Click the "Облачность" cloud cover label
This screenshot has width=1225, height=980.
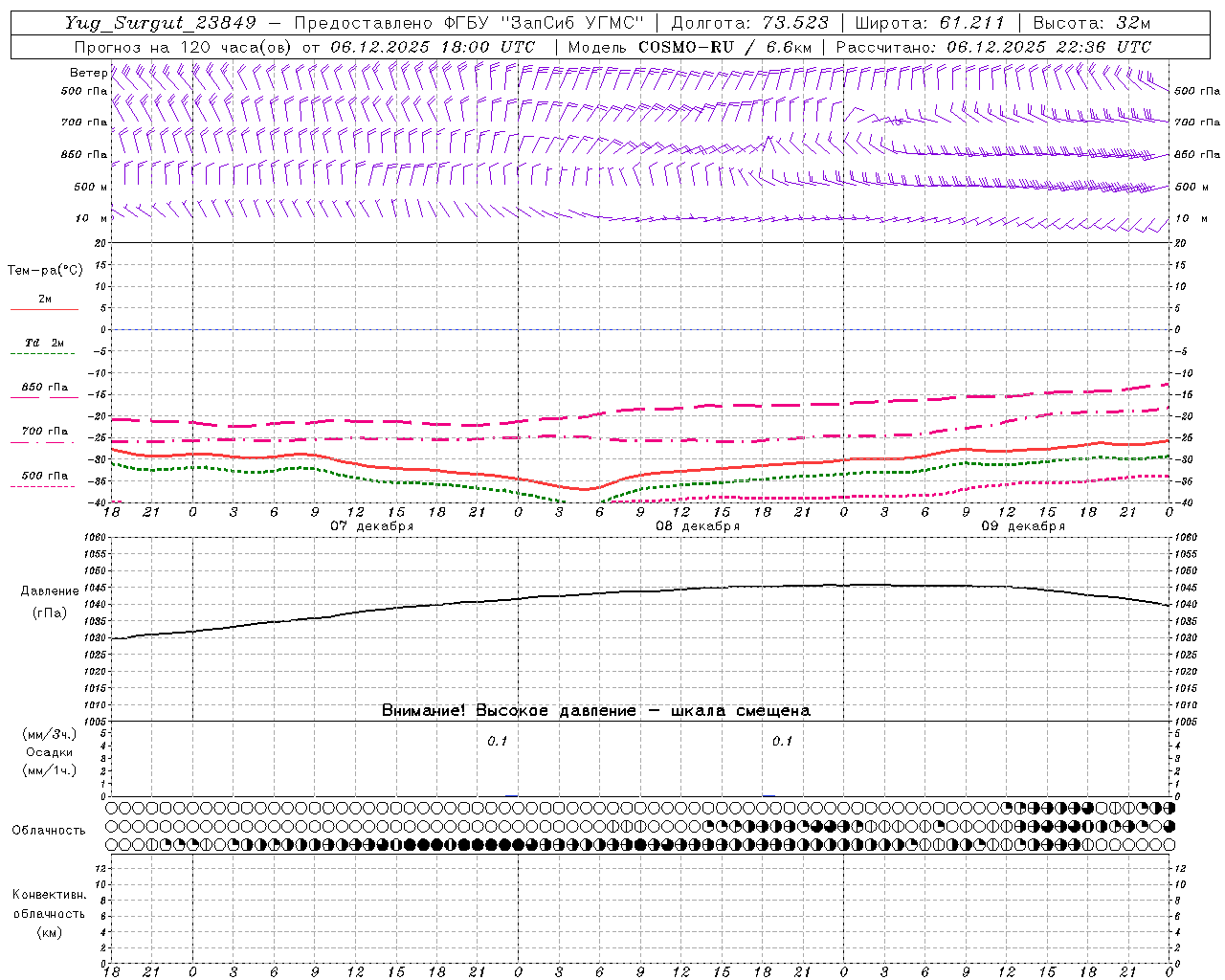pyautogui.click(x=49, y=831)
